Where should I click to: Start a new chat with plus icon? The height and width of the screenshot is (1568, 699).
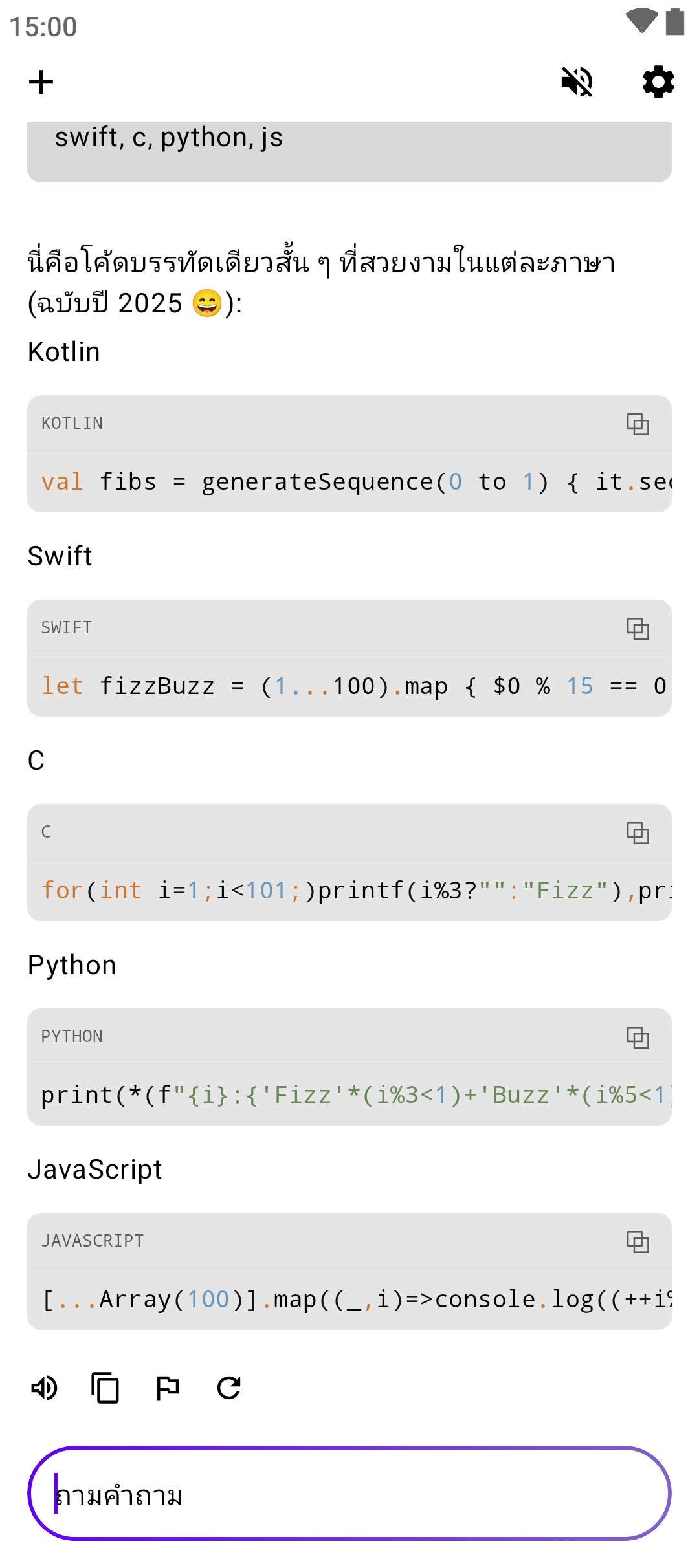coord(41,82)
